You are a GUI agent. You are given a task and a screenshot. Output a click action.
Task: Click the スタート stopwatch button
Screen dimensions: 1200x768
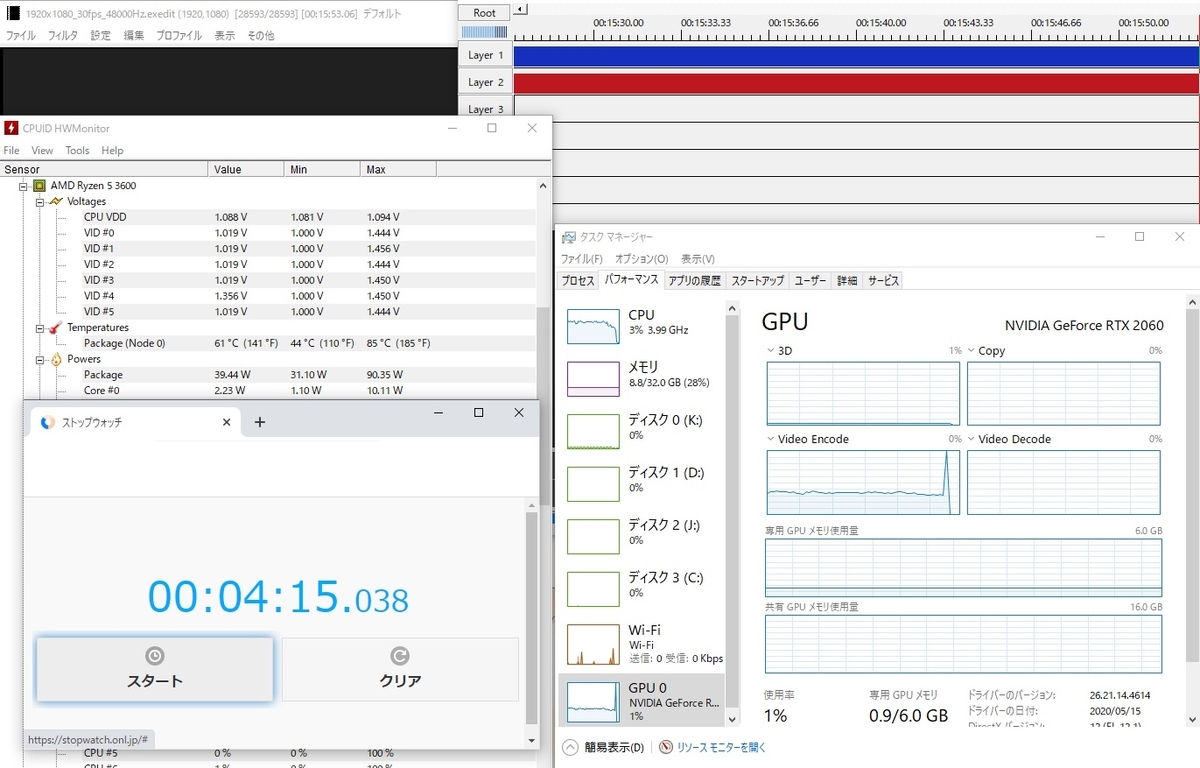154,669
